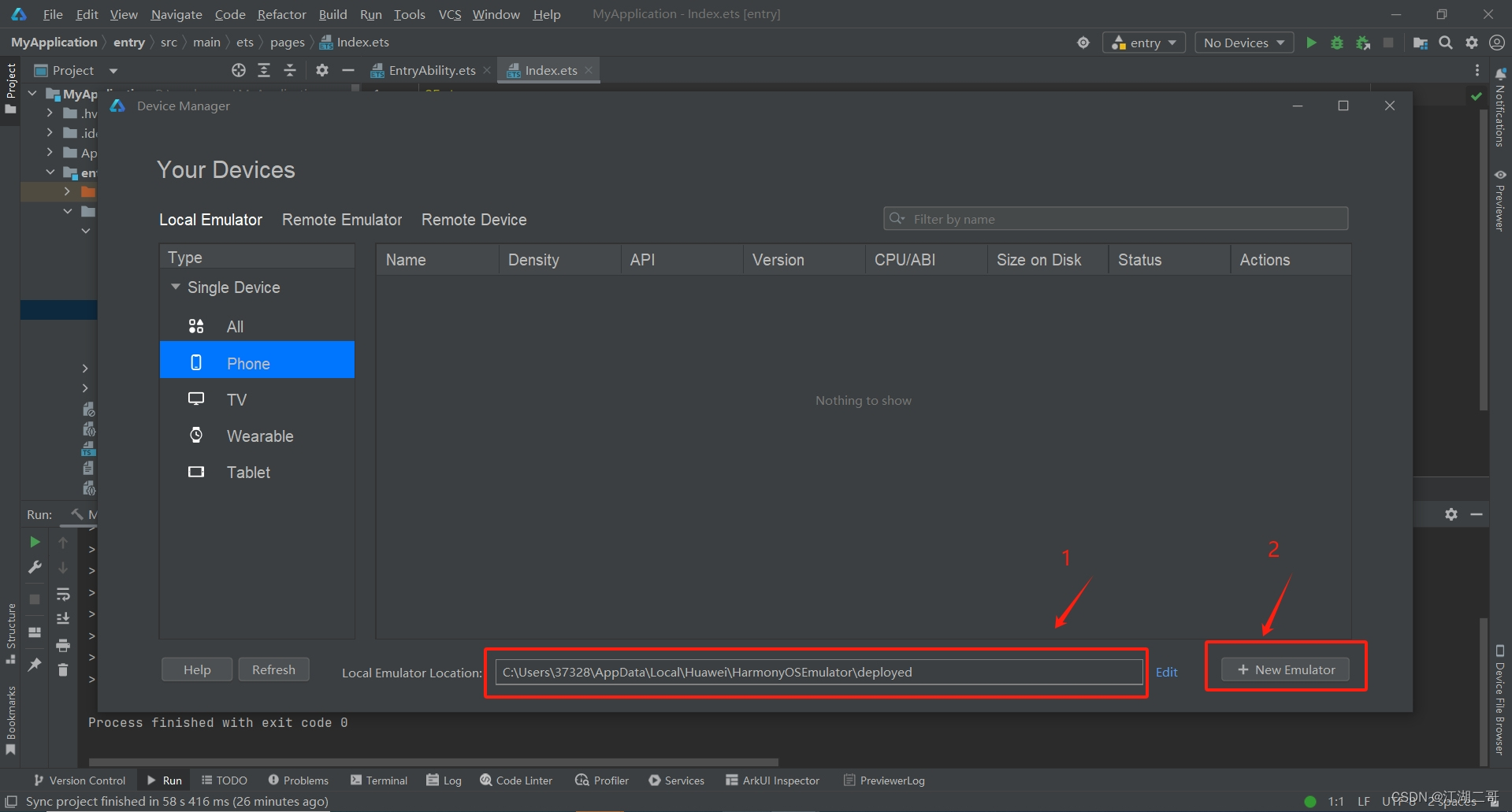Open the Build menu

click(x=332, y=14)
